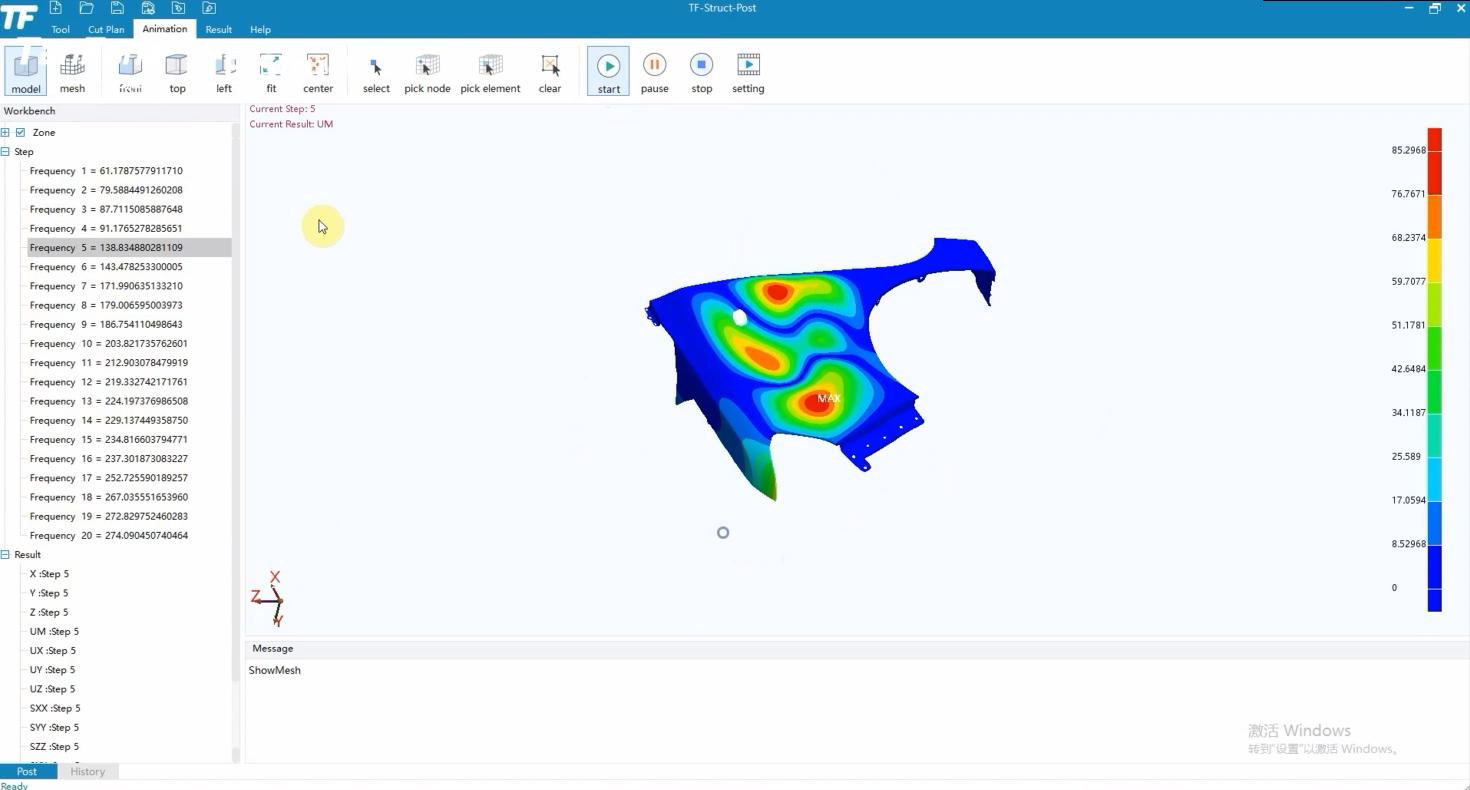Fit model to the viewport
The width and height of the screenshot is (1470, 790).
270,72
